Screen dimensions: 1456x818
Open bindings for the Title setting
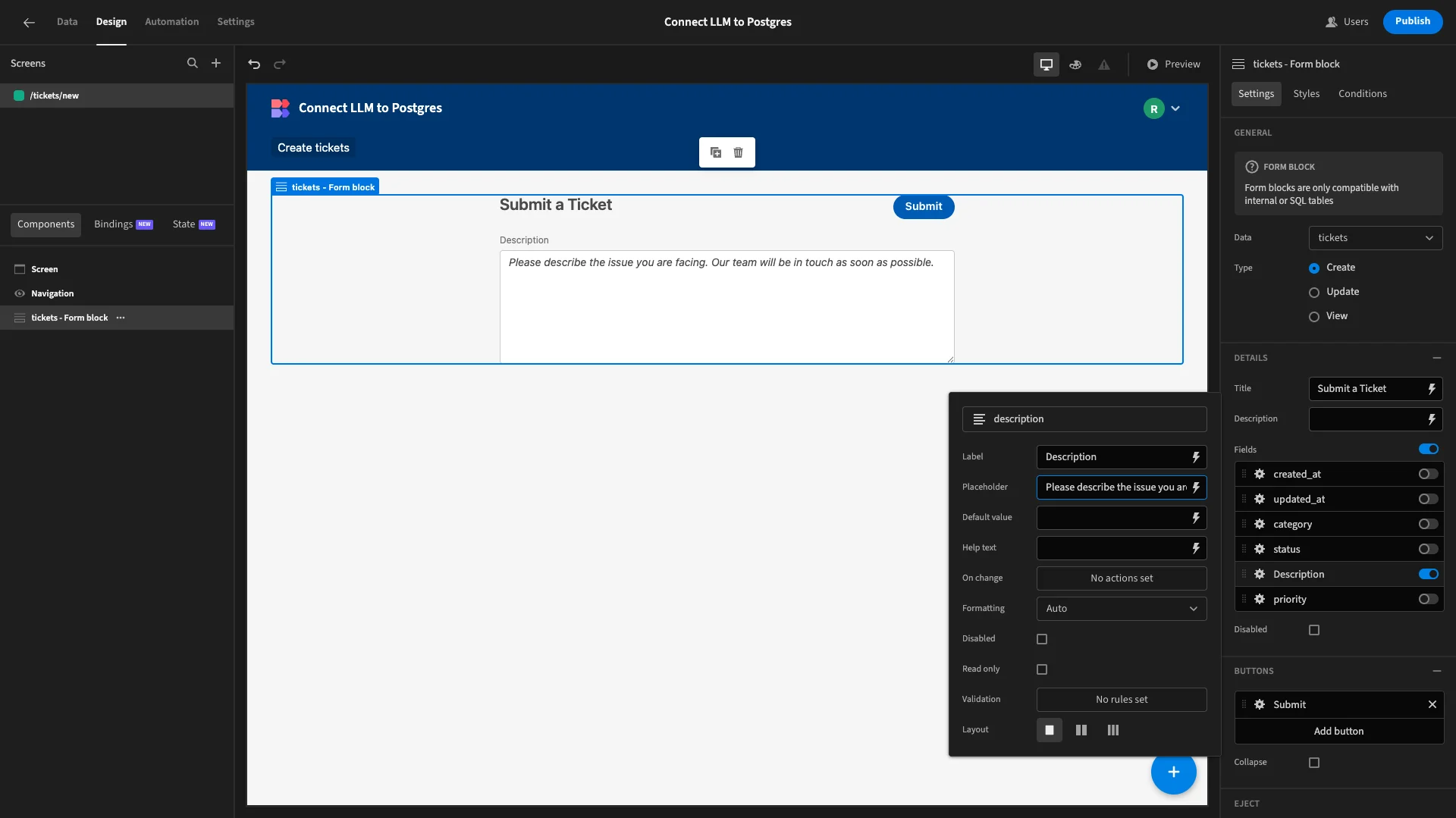tap(1432, 389)
